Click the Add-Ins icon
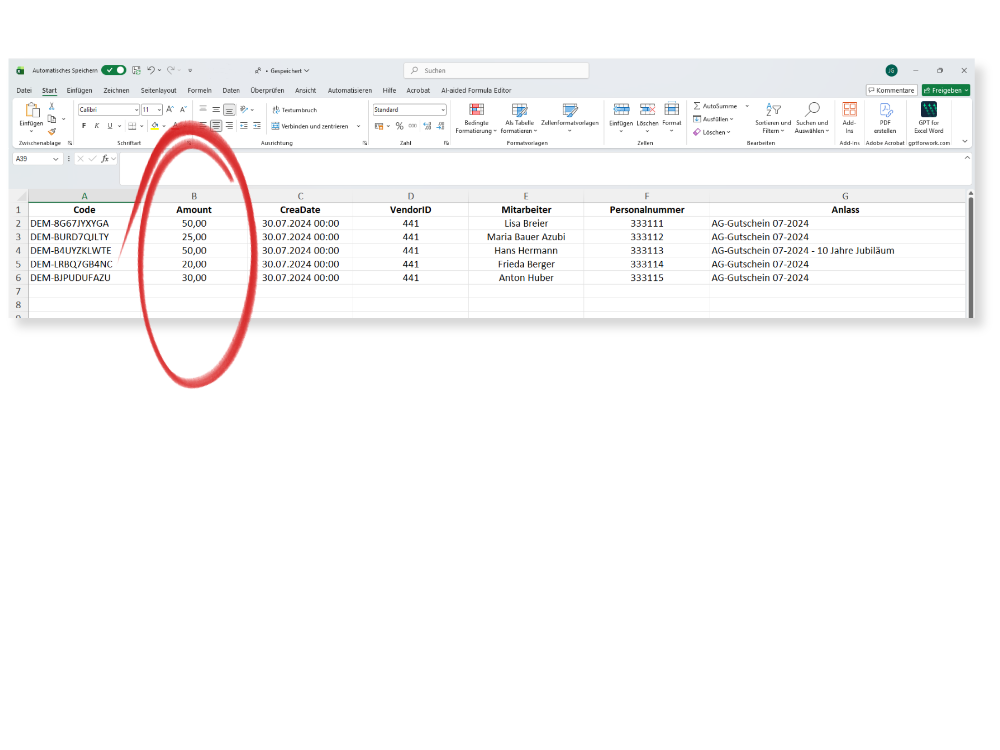 (x=849, y=110)
